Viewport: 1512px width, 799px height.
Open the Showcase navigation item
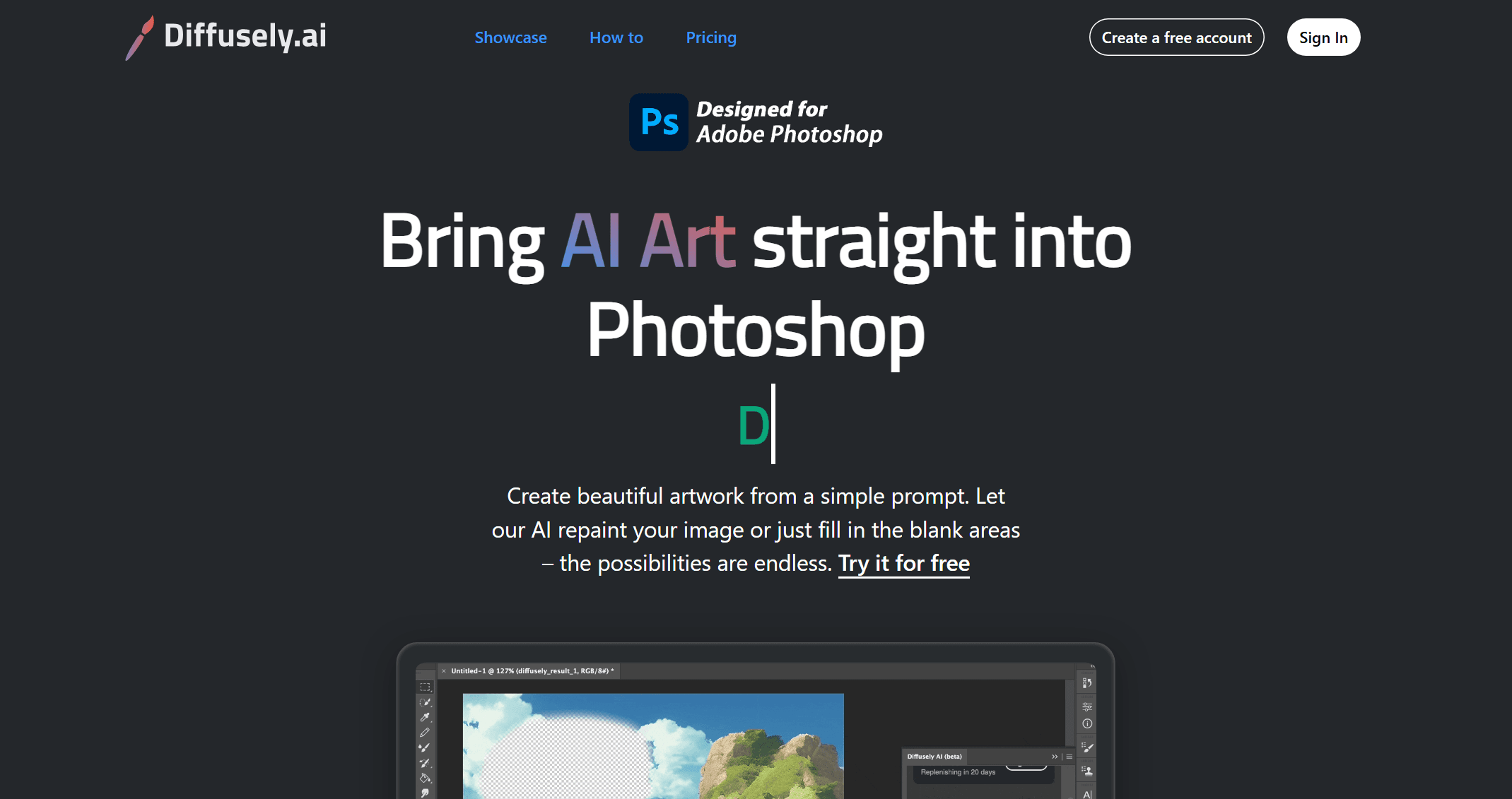510,37
